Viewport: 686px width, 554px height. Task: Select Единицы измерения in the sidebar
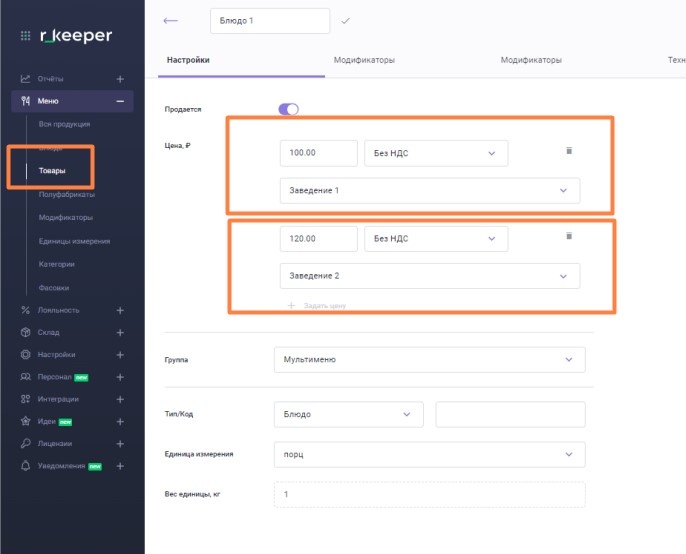click(x=74, y=241)
